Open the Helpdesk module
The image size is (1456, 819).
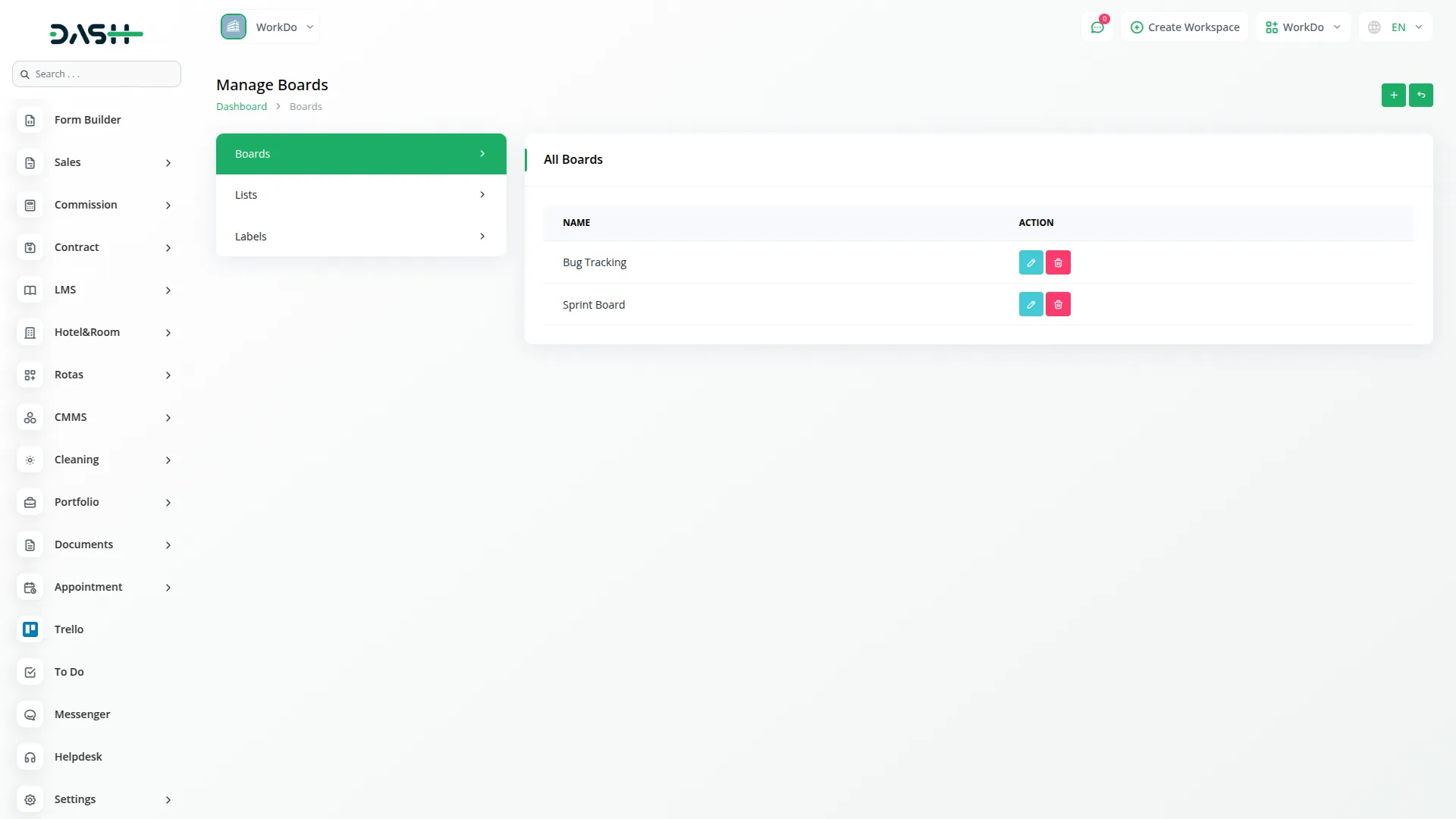(78, 756)
